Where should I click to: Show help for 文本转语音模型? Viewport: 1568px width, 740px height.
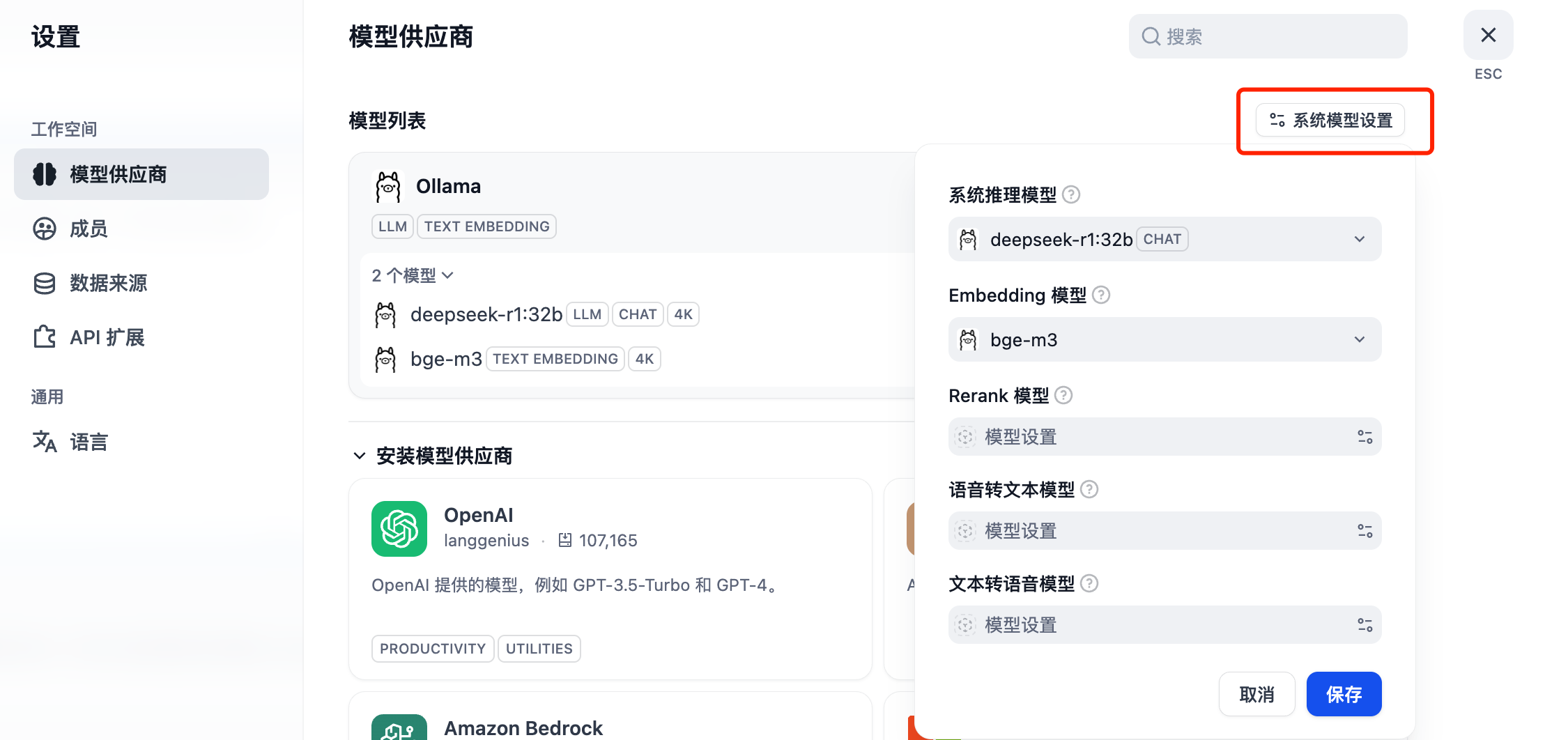coord(1089,583)
